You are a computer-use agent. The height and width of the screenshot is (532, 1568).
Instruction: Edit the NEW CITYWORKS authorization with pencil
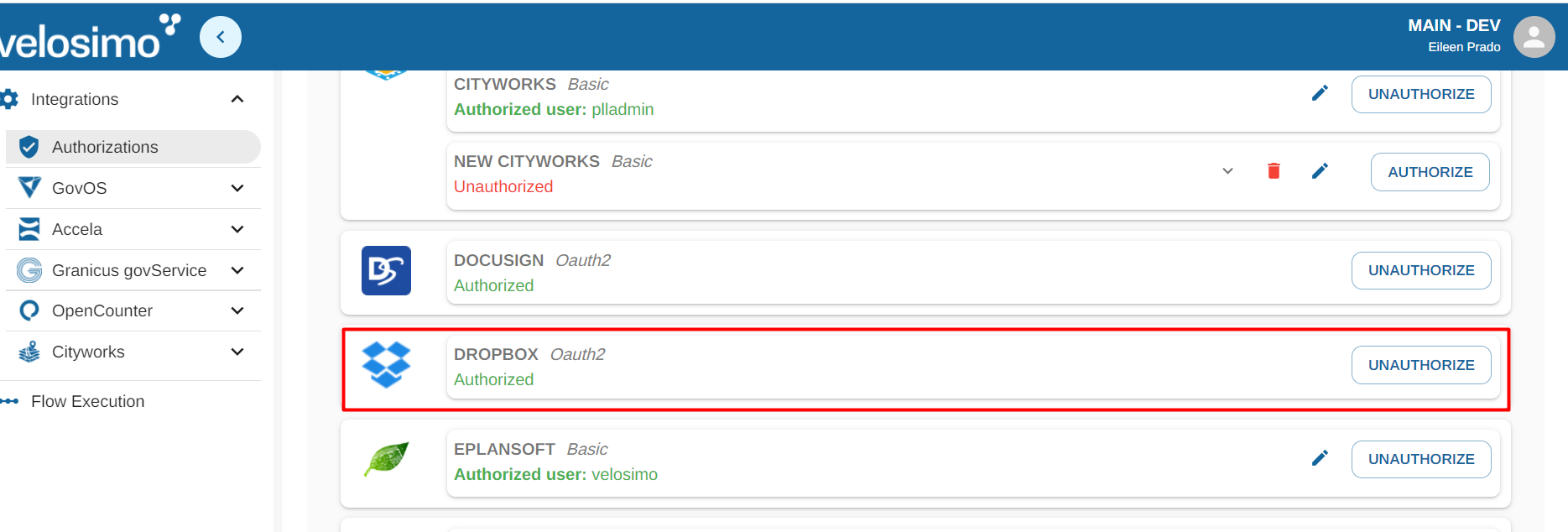click(1320, 171)
